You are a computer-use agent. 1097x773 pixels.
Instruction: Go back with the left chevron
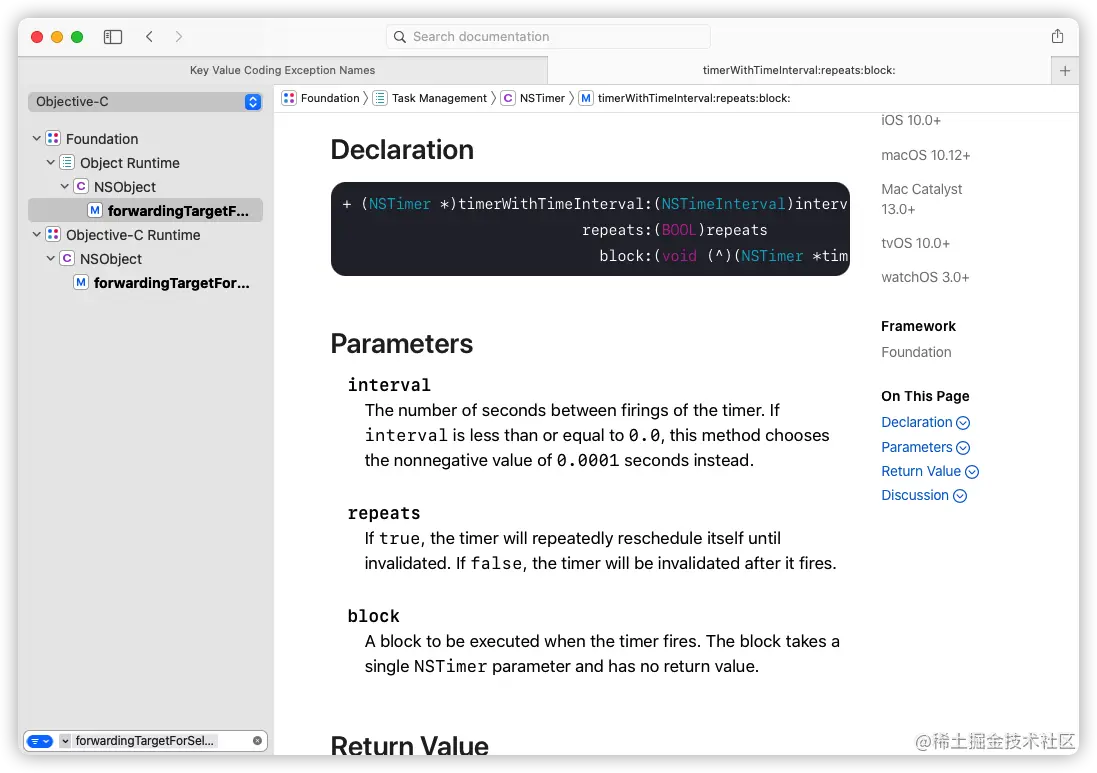[x=149, y=37]
